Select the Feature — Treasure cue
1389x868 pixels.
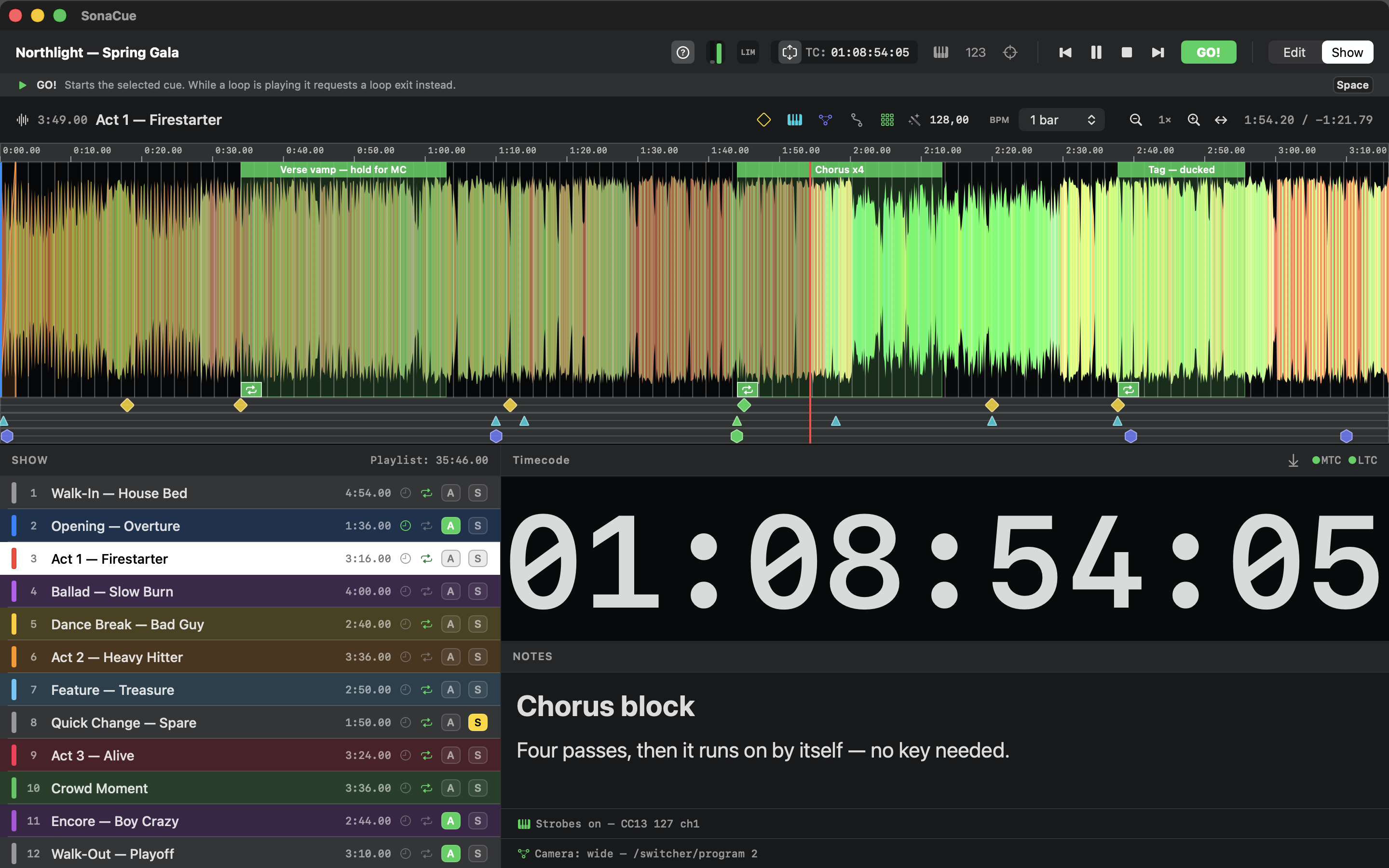[250, 690]
